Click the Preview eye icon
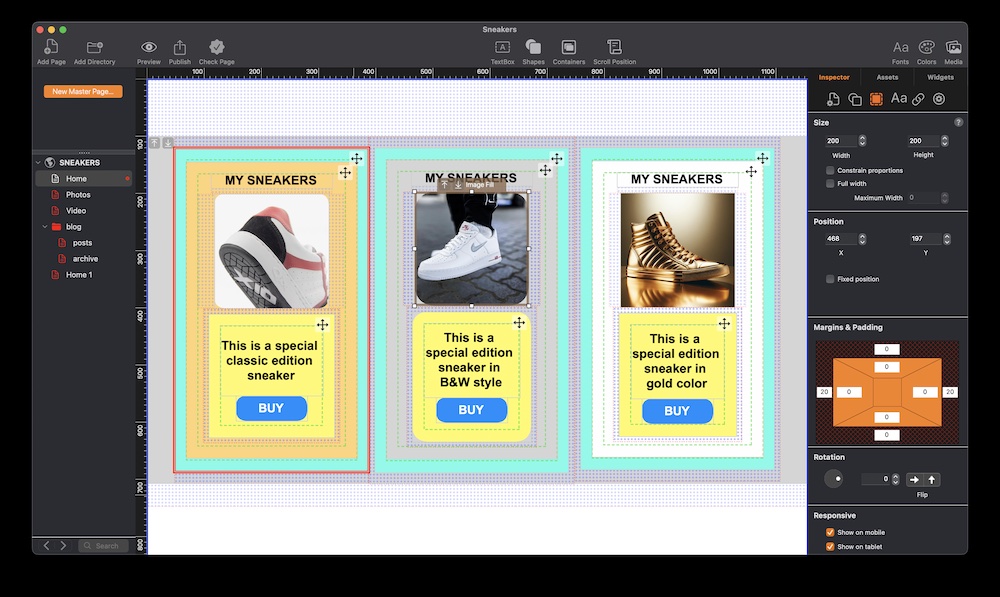The height and width of the screenshot is (597, 1000). tap(148, 47)
